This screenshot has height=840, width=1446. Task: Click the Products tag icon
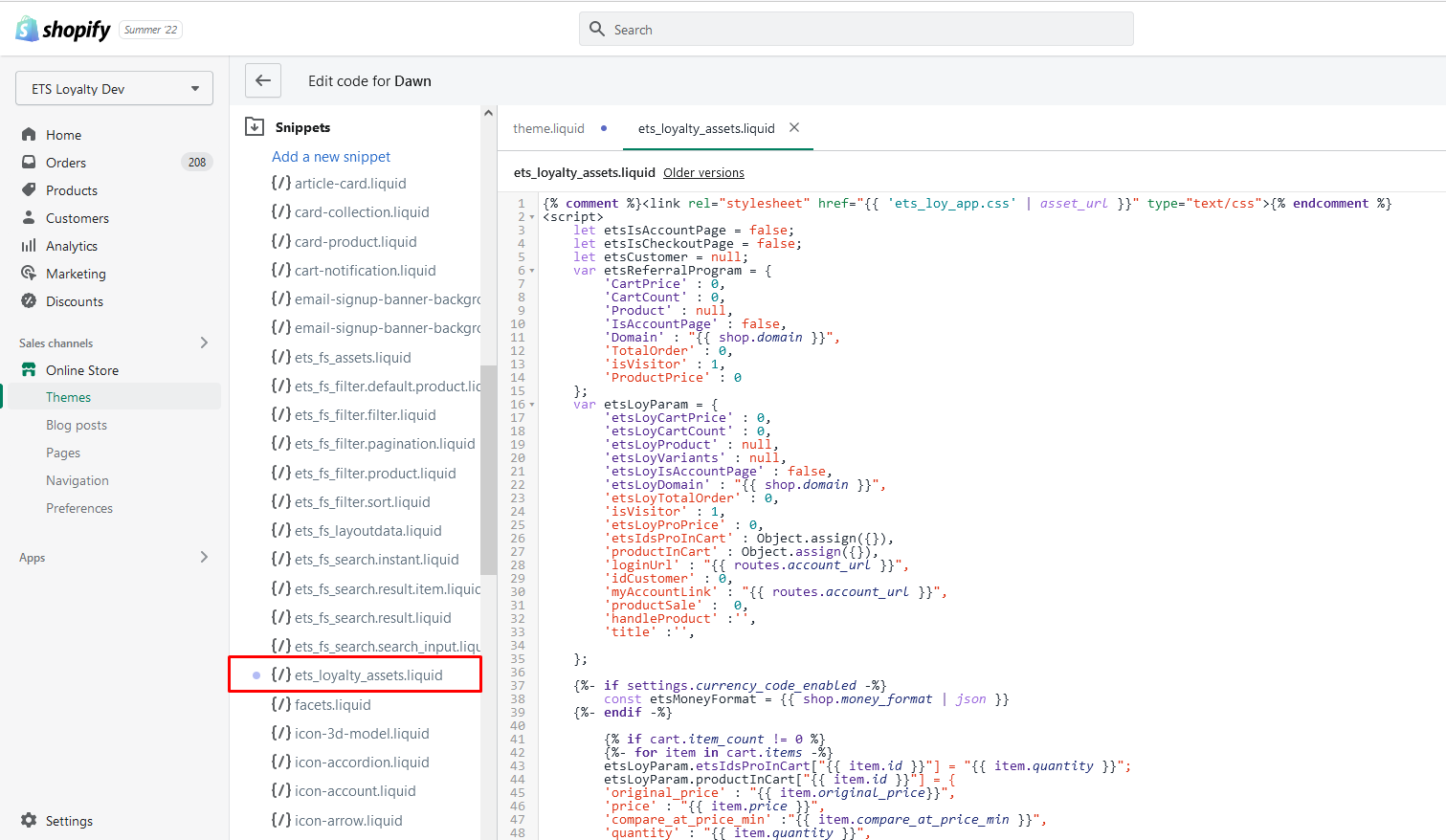[x=29, y=190]
